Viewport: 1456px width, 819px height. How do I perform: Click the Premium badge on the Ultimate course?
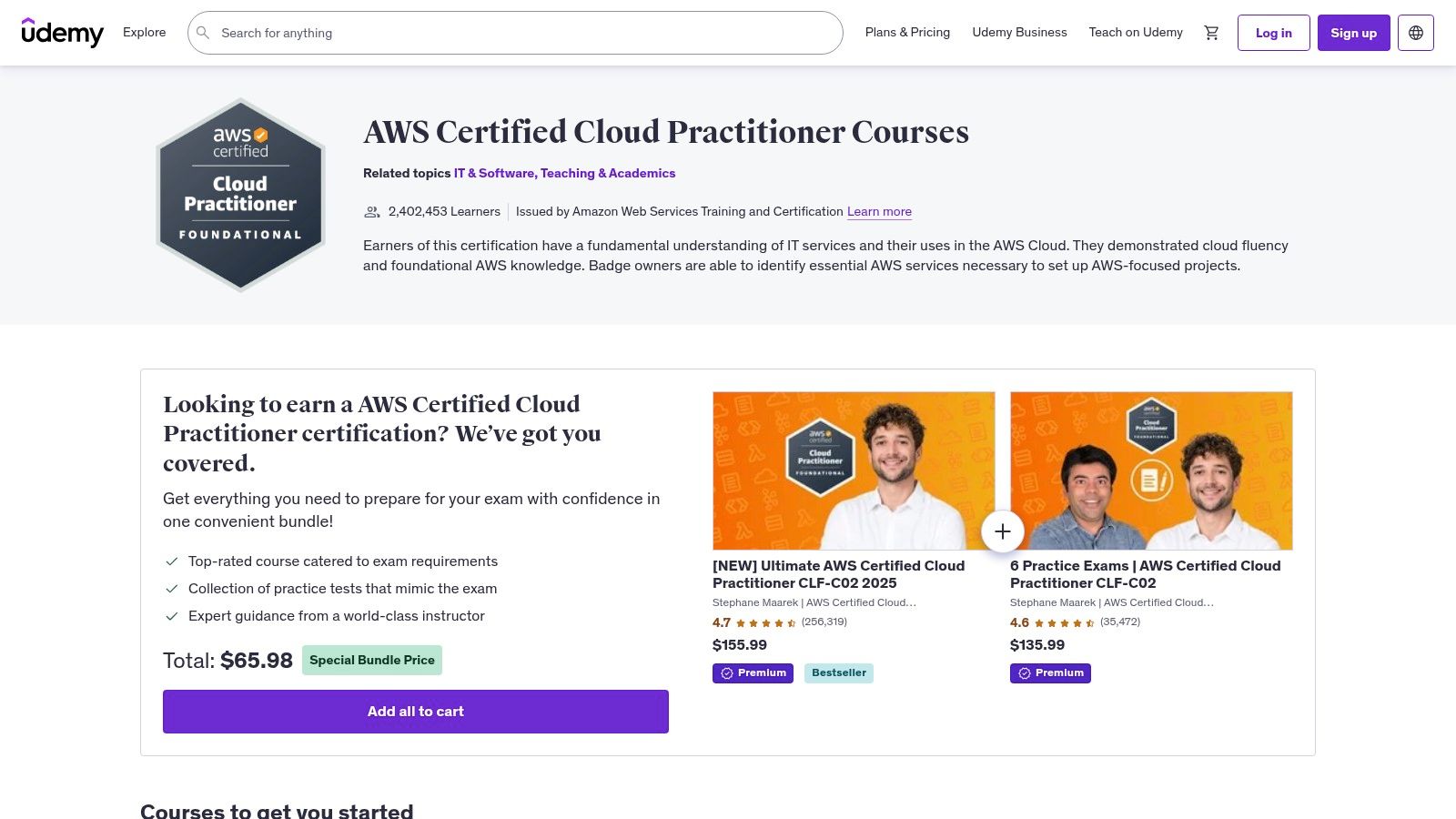click(753, 672)
